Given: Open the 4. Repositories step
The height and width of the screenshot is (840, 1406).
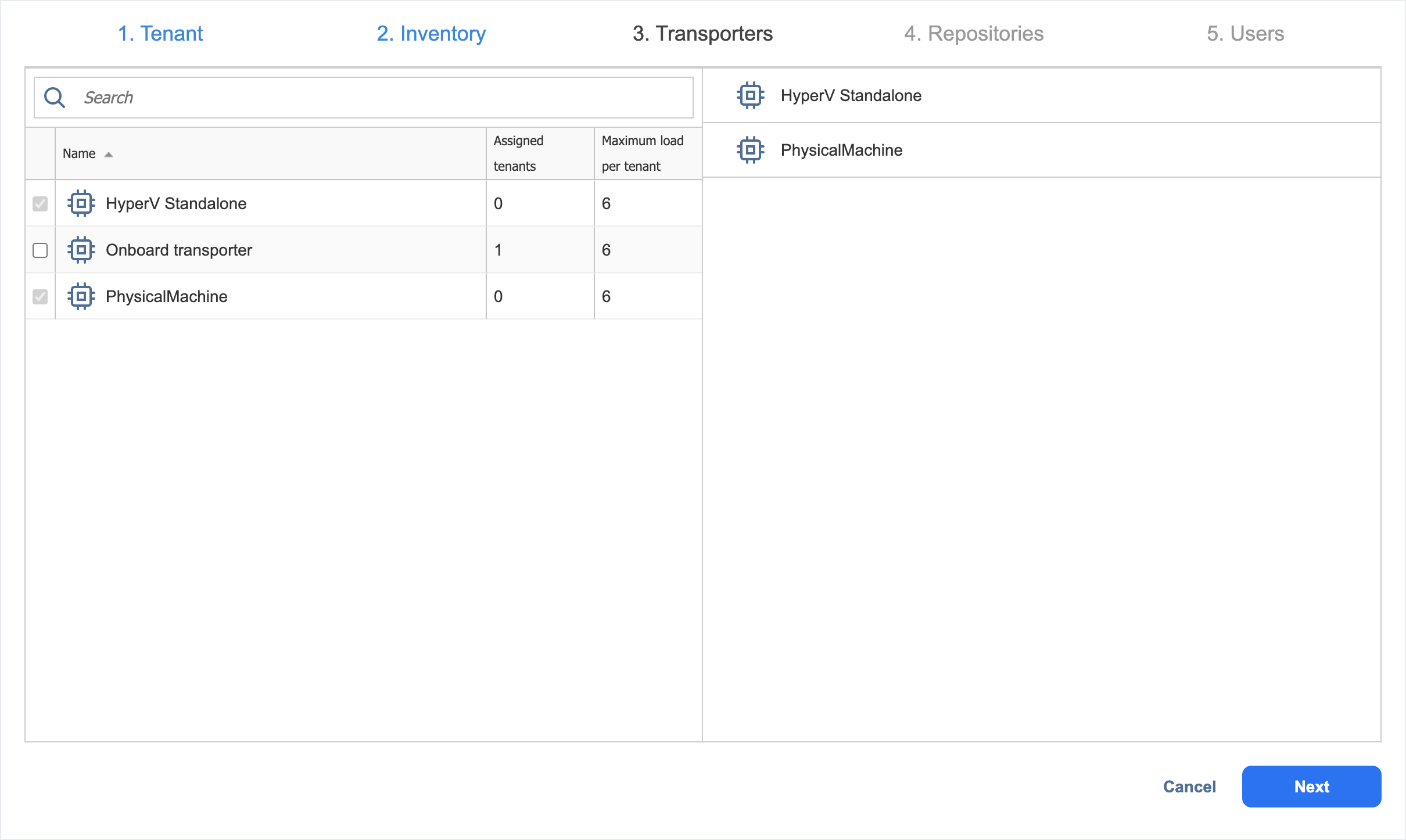Looking at the screenshot, I should pyautogui.click(x=974, y=34).
